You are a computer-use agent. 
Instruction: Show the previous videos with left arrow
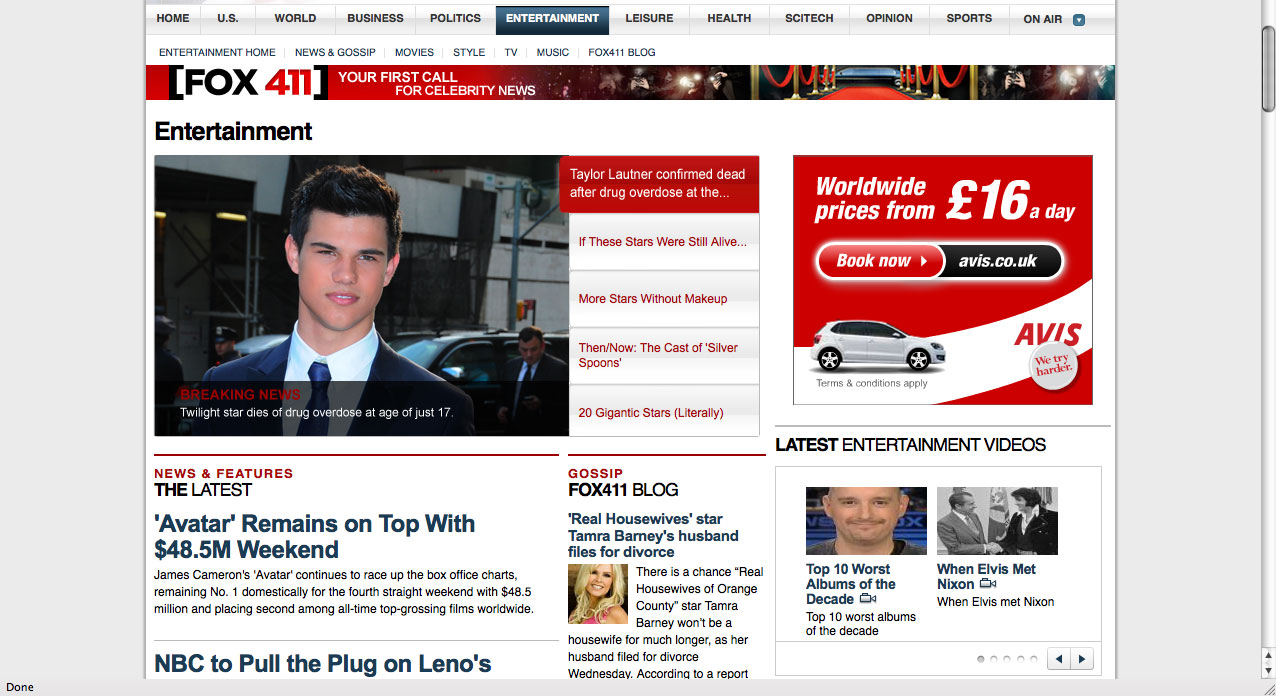[x=1059, y=659]
